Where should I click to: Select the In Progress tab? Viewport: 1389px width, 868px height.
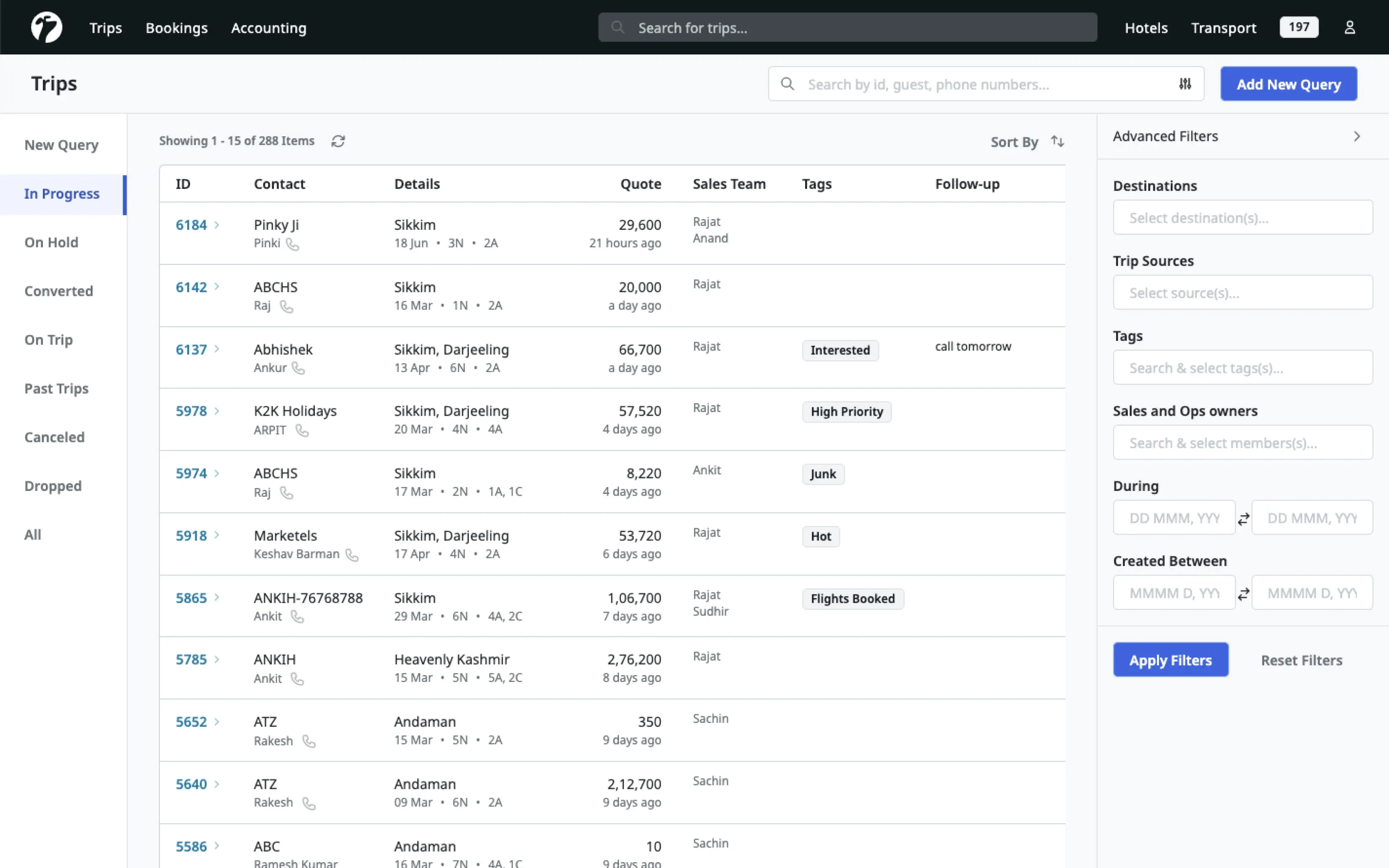(62, 193)
